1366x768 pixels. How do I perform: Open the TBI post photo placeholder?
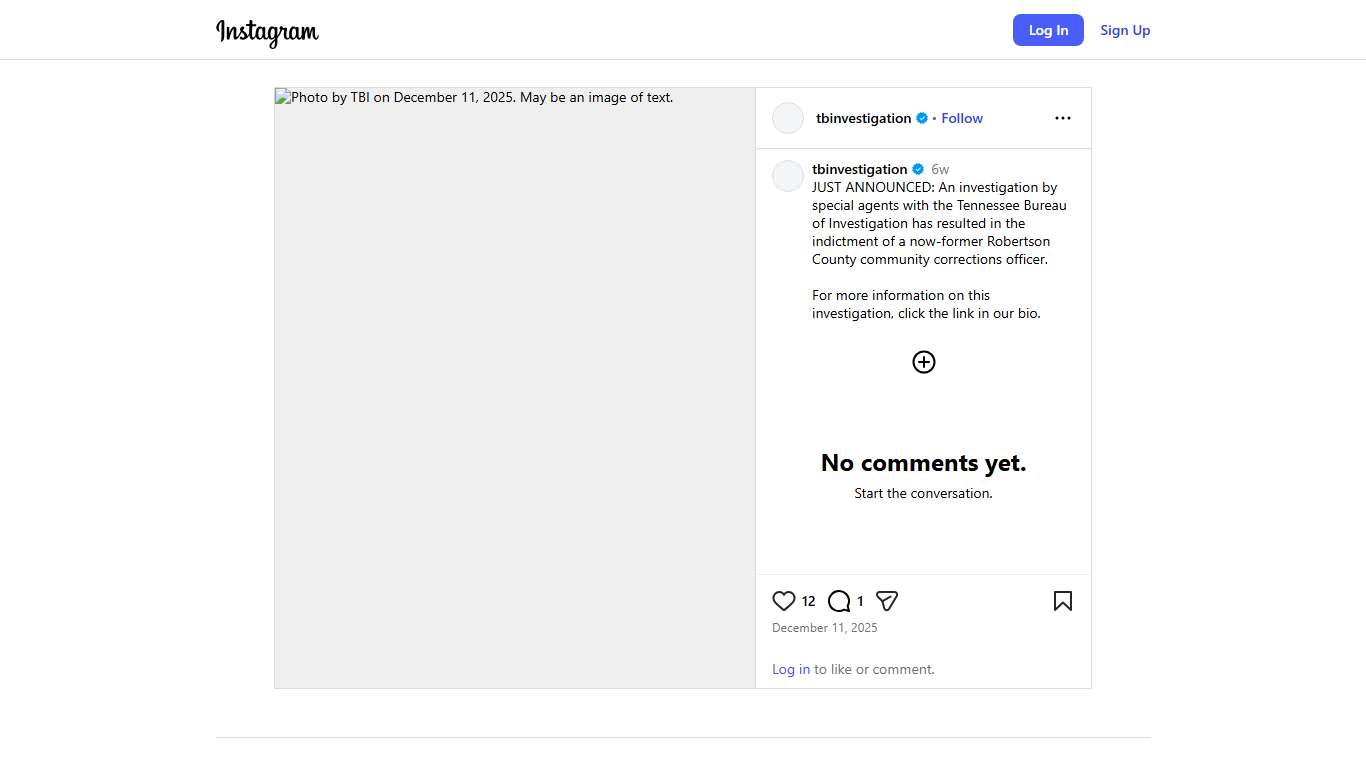coord(515,388)
